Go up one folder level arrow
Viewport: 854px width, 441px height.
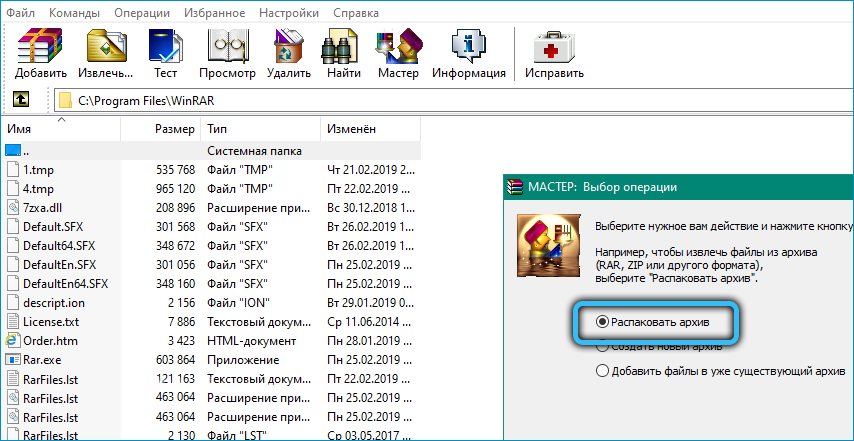point(21,99)
